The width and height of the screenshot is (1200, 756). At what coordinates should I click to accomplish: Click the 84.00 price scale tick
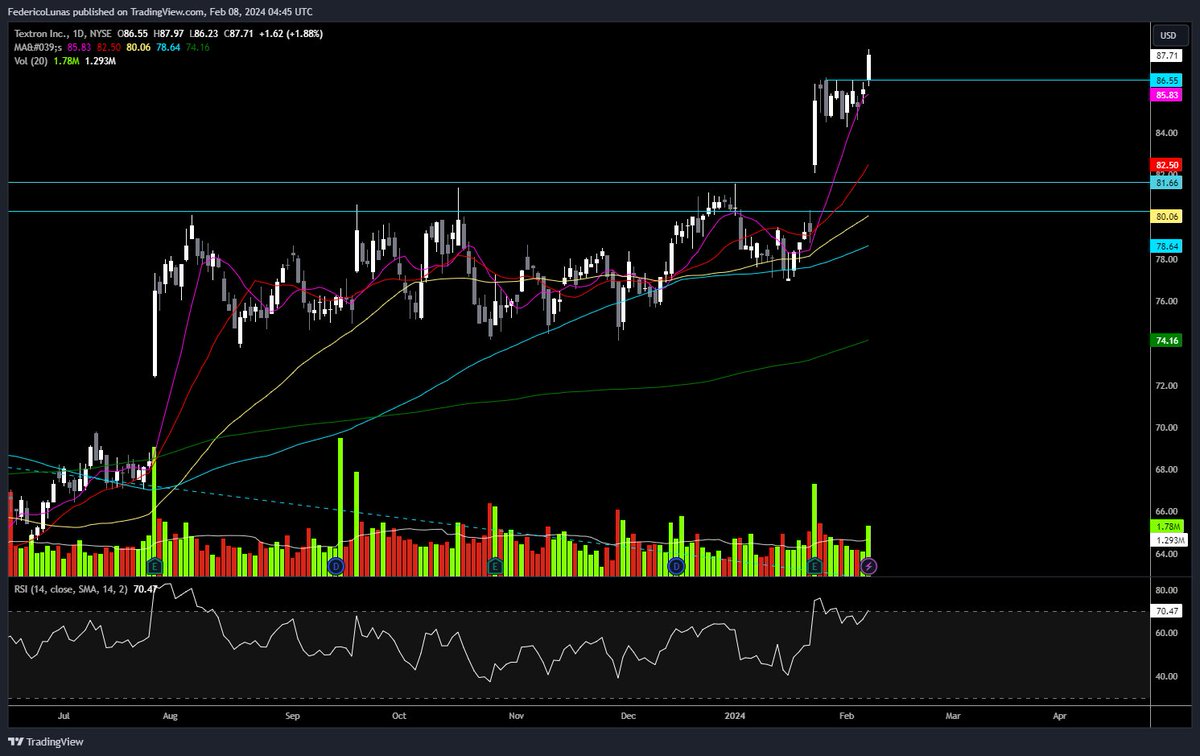[x=1166, y=133]
